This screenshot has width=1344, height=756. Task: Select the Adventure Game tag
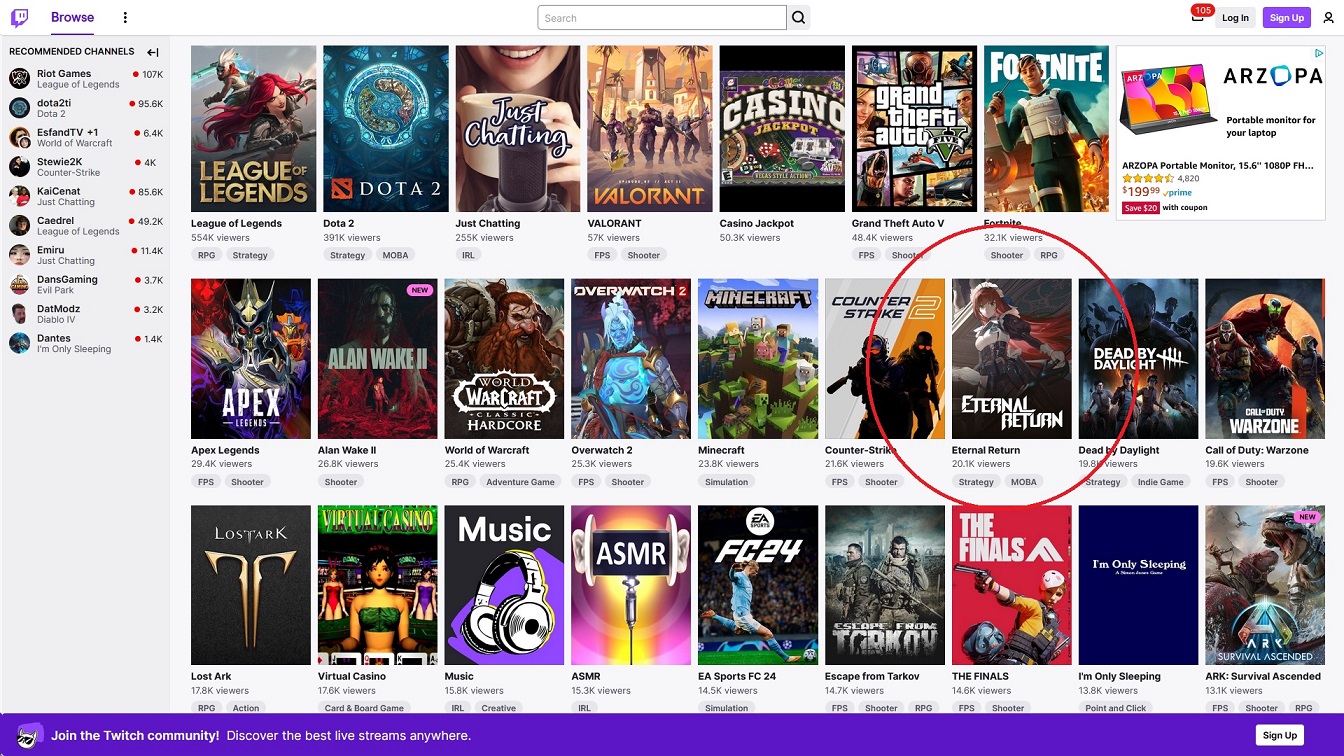pos(520,482)
